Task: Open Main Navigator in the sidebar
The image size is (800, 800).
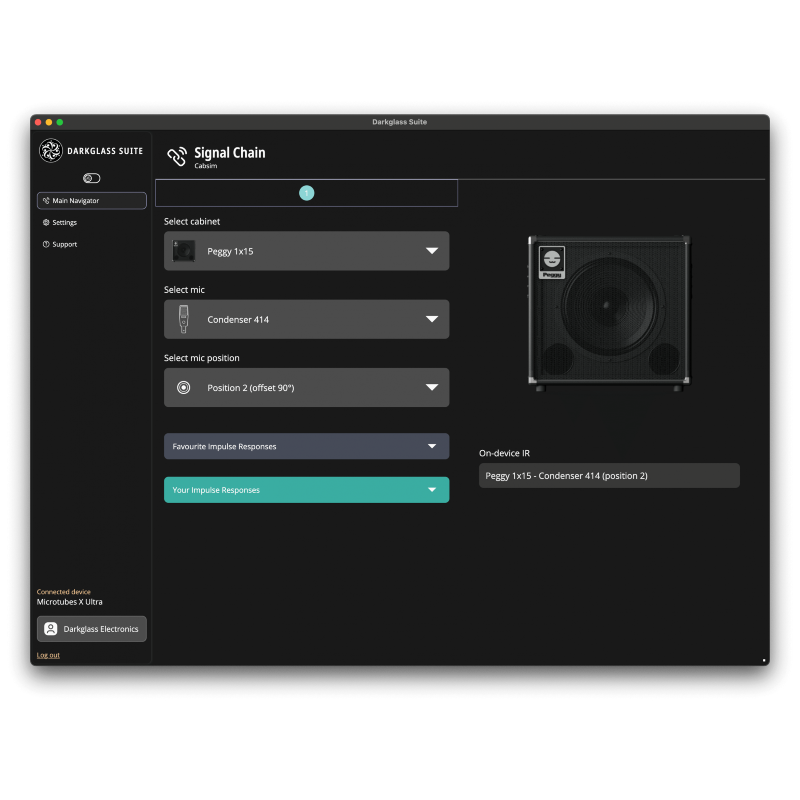Action: tap(92, 201)
